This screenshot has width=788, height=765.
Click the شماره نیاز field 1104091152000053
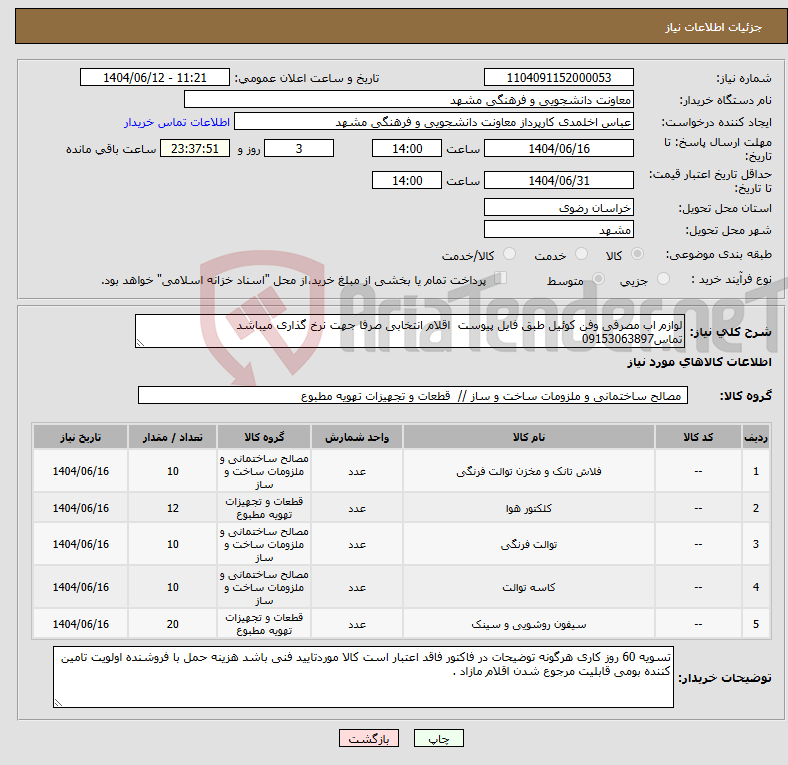click(558, 77)
